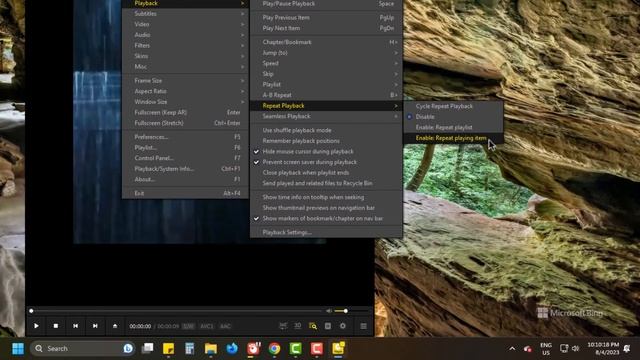Click the next track button
This screenshot has width=640, height=360.
(95, 326)
